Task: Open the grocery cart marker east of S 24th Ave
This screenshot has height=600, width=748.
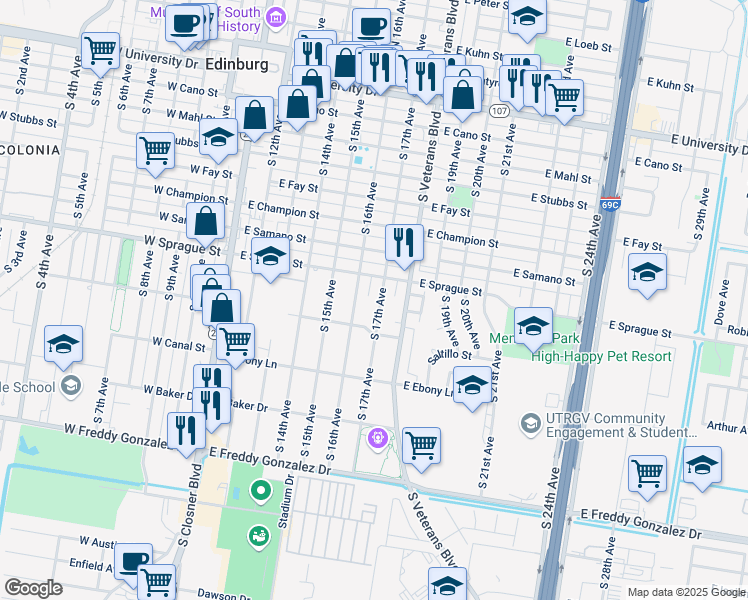Action: (647, 475)
